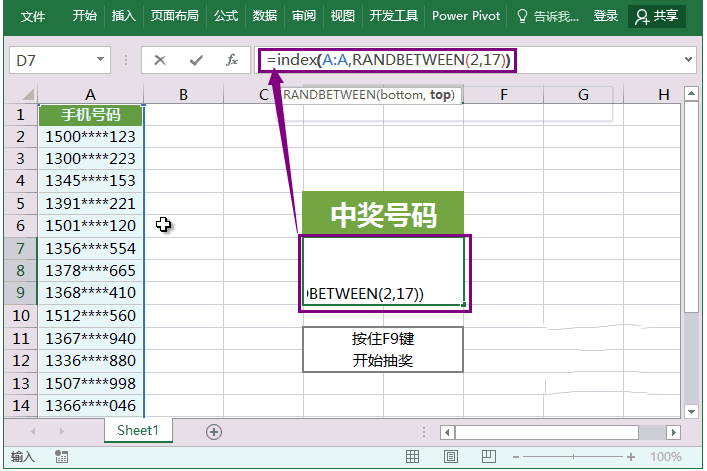
Task: Click the 登录 sign-in link
Action: pyautogui.click(x=605, y=16)
